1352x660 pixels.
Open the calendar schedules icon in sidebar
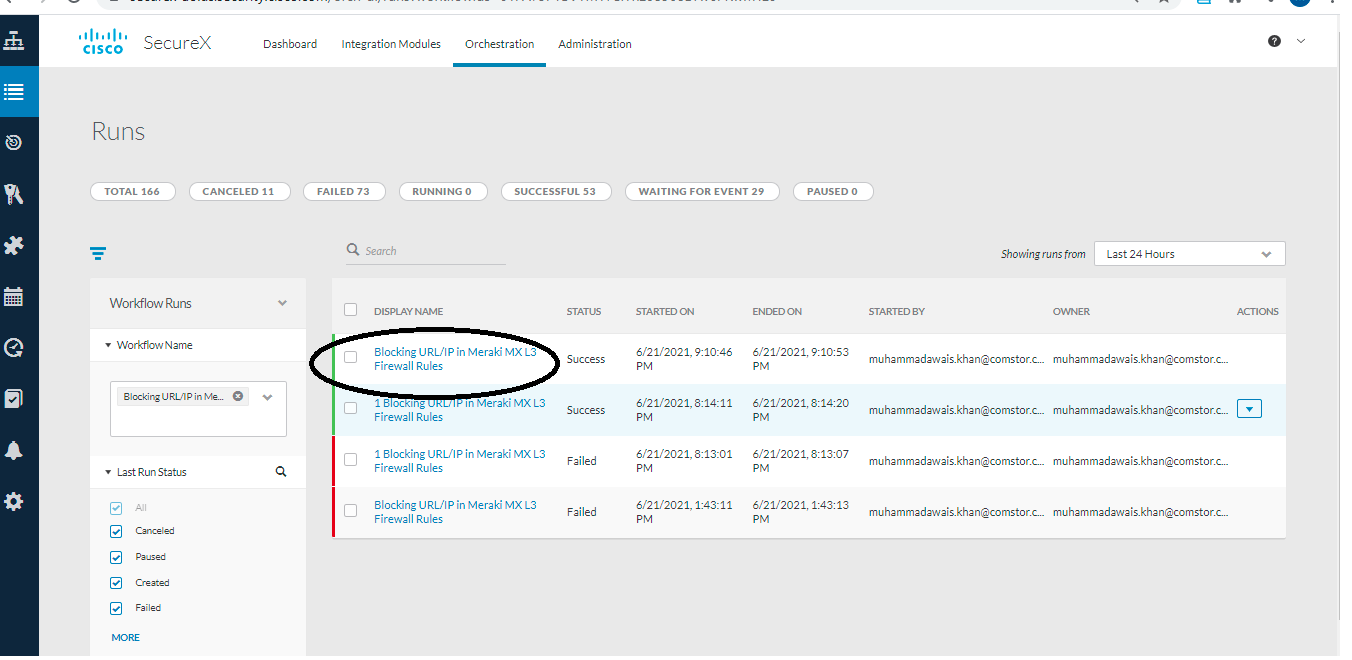click(13, 297)
